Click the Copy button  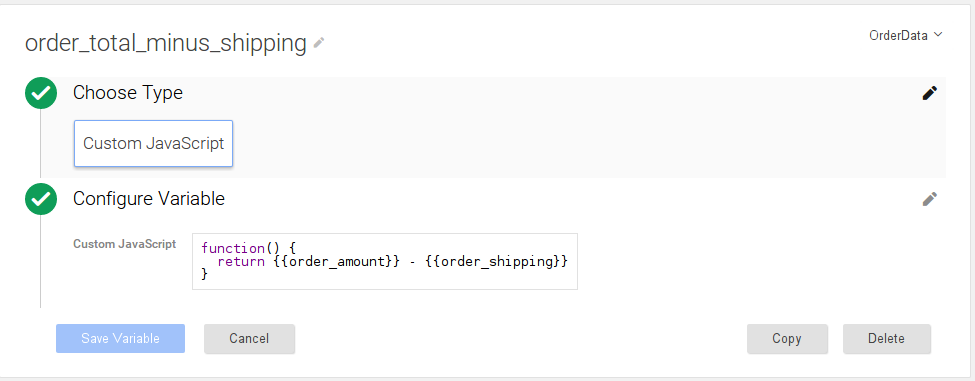(x=787, y=339)
